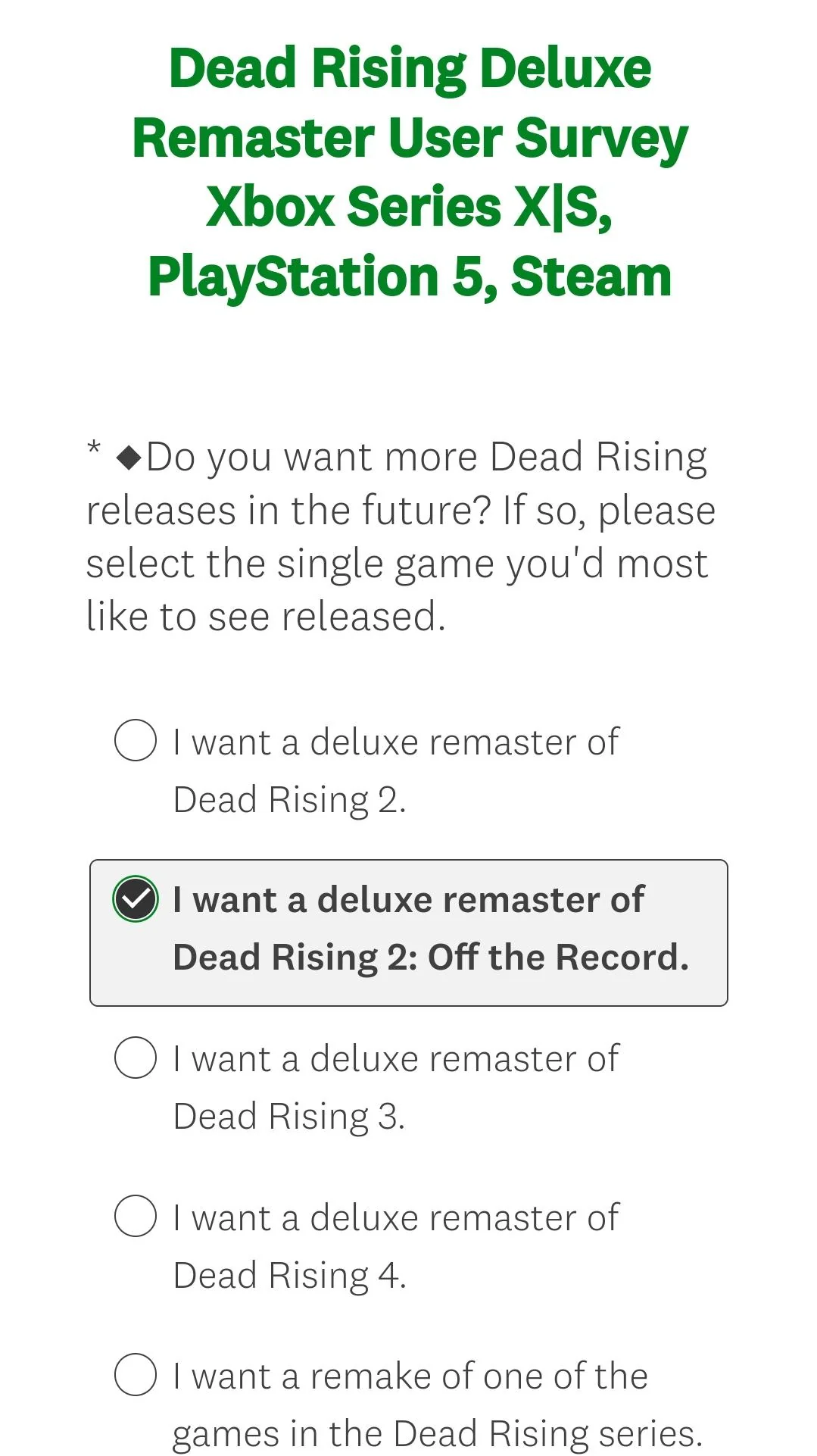Image resolution: width=817 pixels, height=1456 pixels.
Task: Choose the Dead Rising 3 radio button
Action: coord(136,1058)
